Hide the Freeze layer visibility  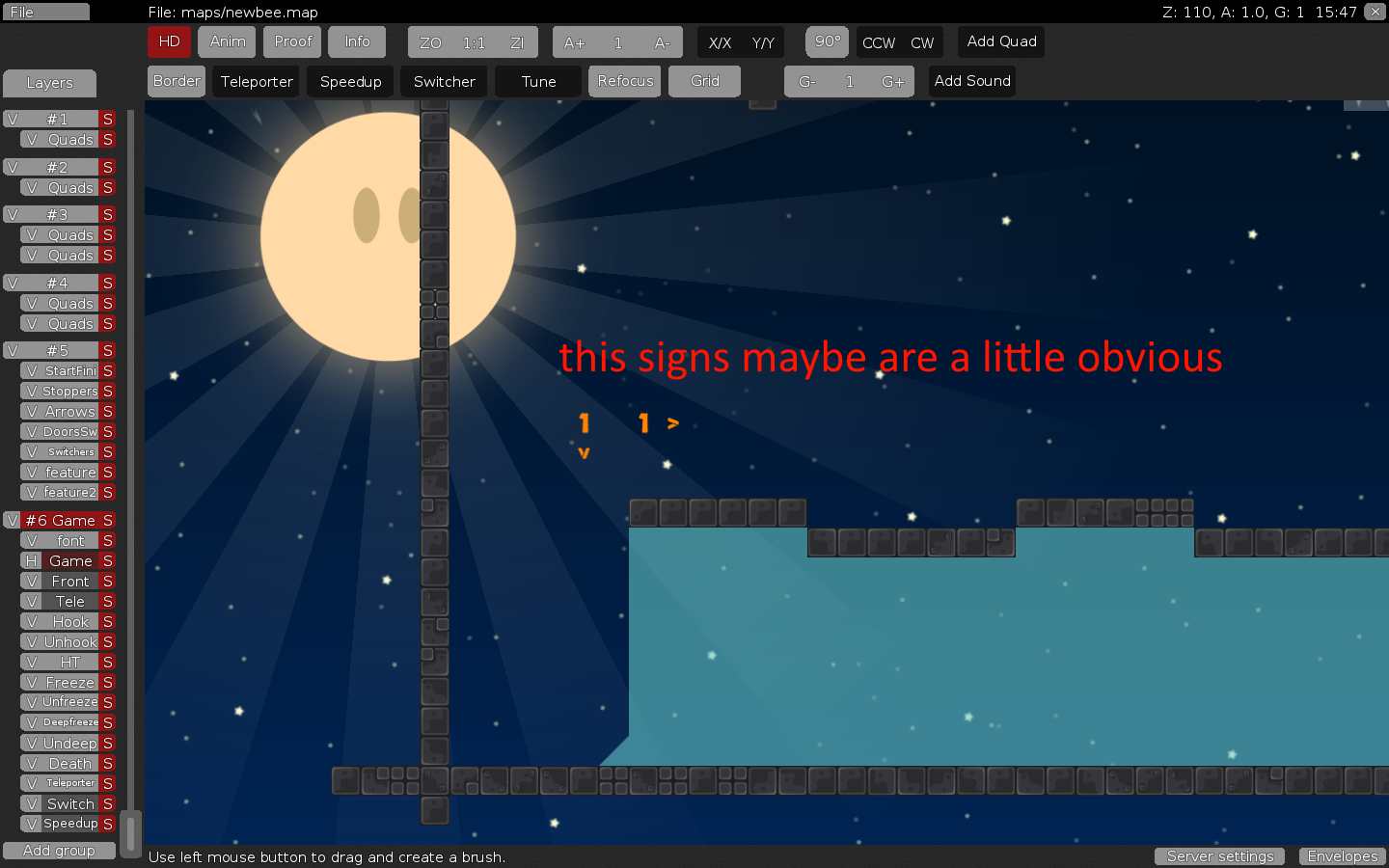click(31, 683)
